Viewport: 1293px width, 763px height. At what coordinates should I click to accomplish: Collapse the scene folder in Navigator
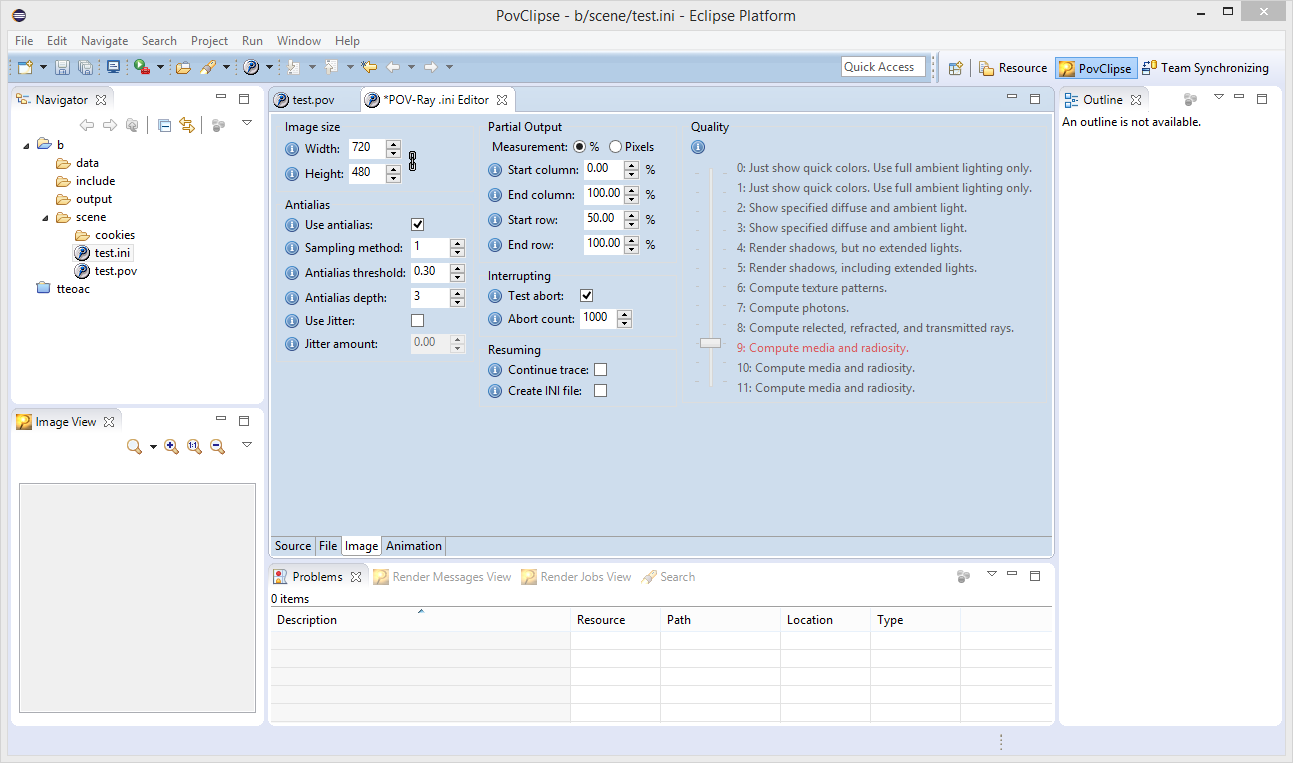click(x=45, y=217)
